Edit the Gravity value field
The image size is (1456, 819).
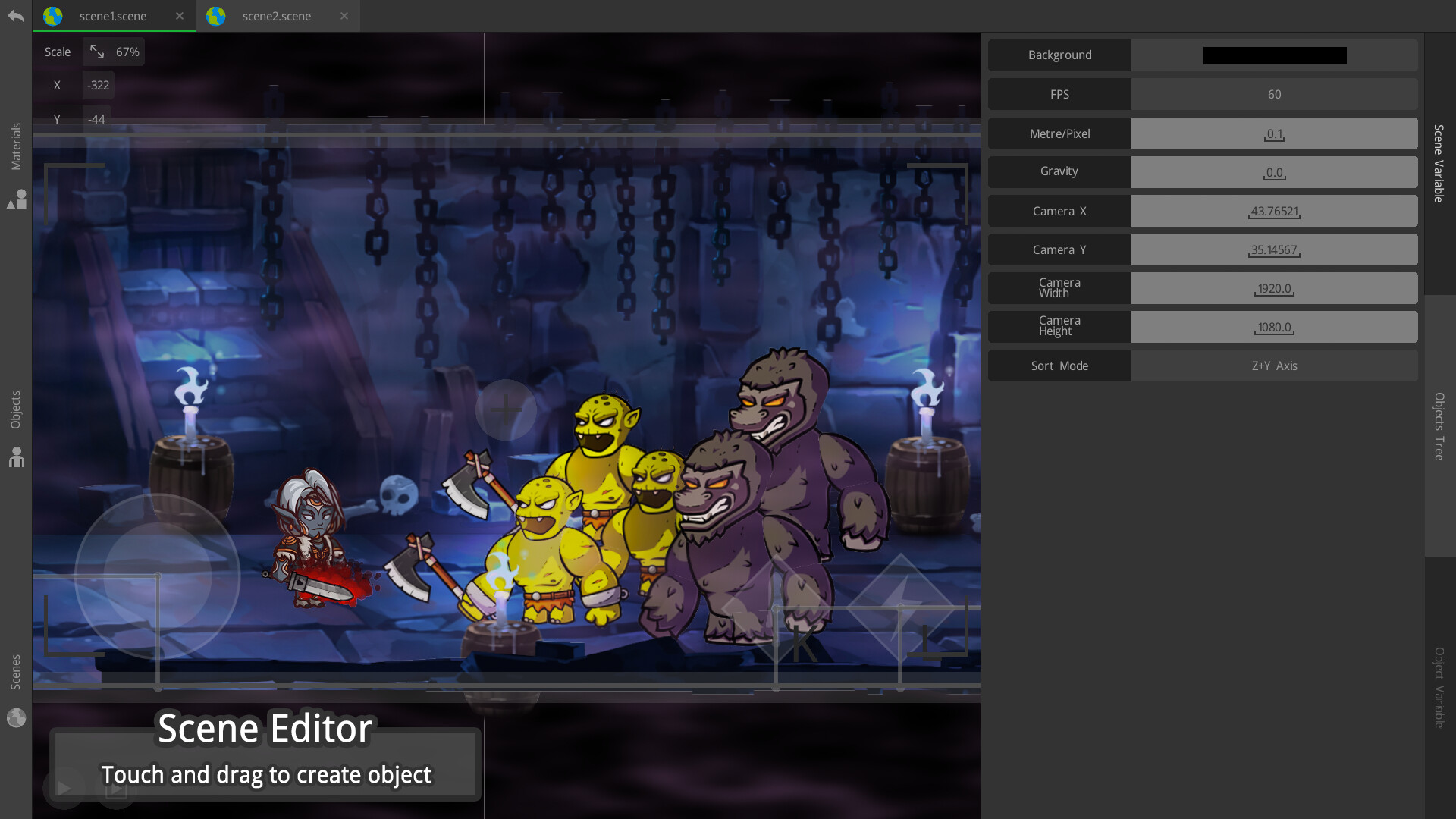click(1274, 172)
